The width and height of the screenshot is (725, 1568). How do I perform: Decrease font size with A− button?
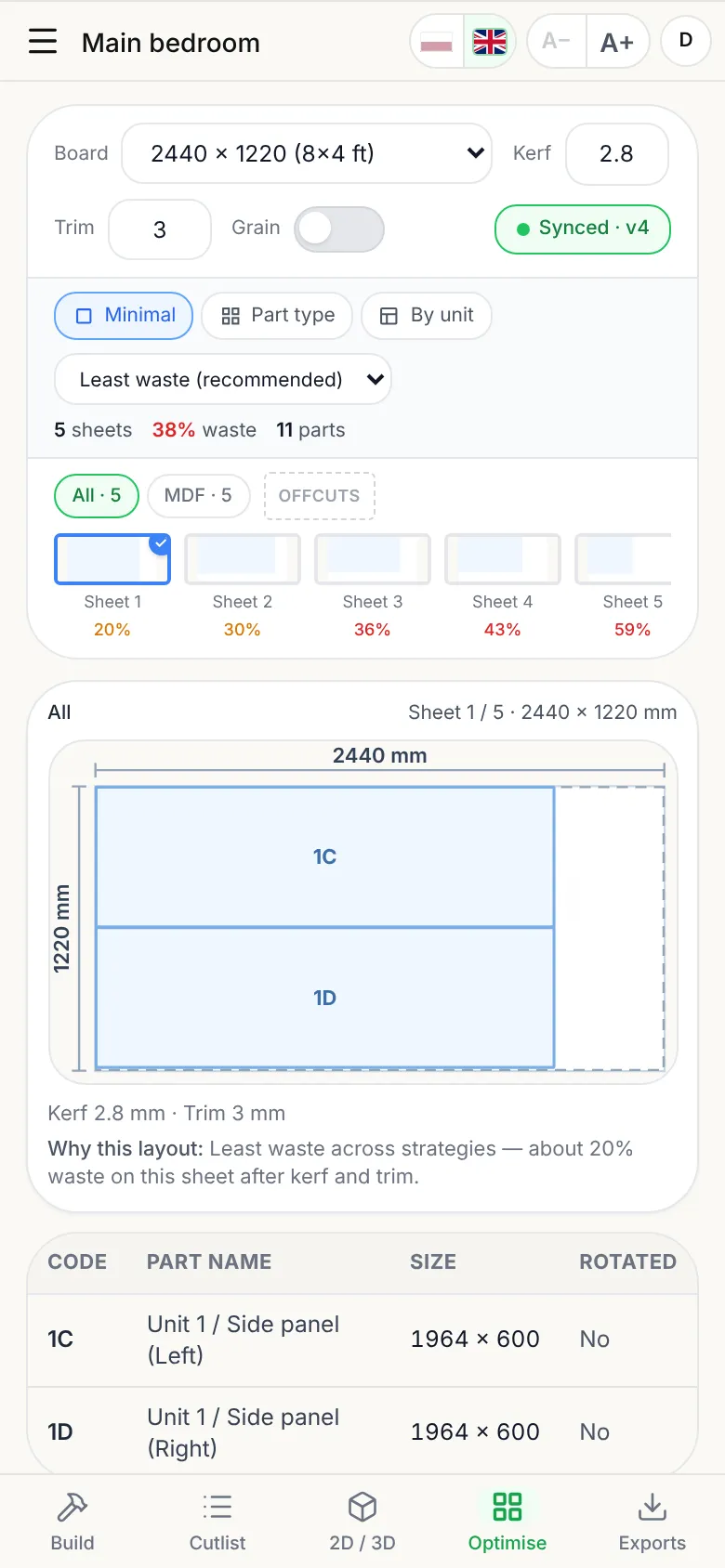(557, 42)
